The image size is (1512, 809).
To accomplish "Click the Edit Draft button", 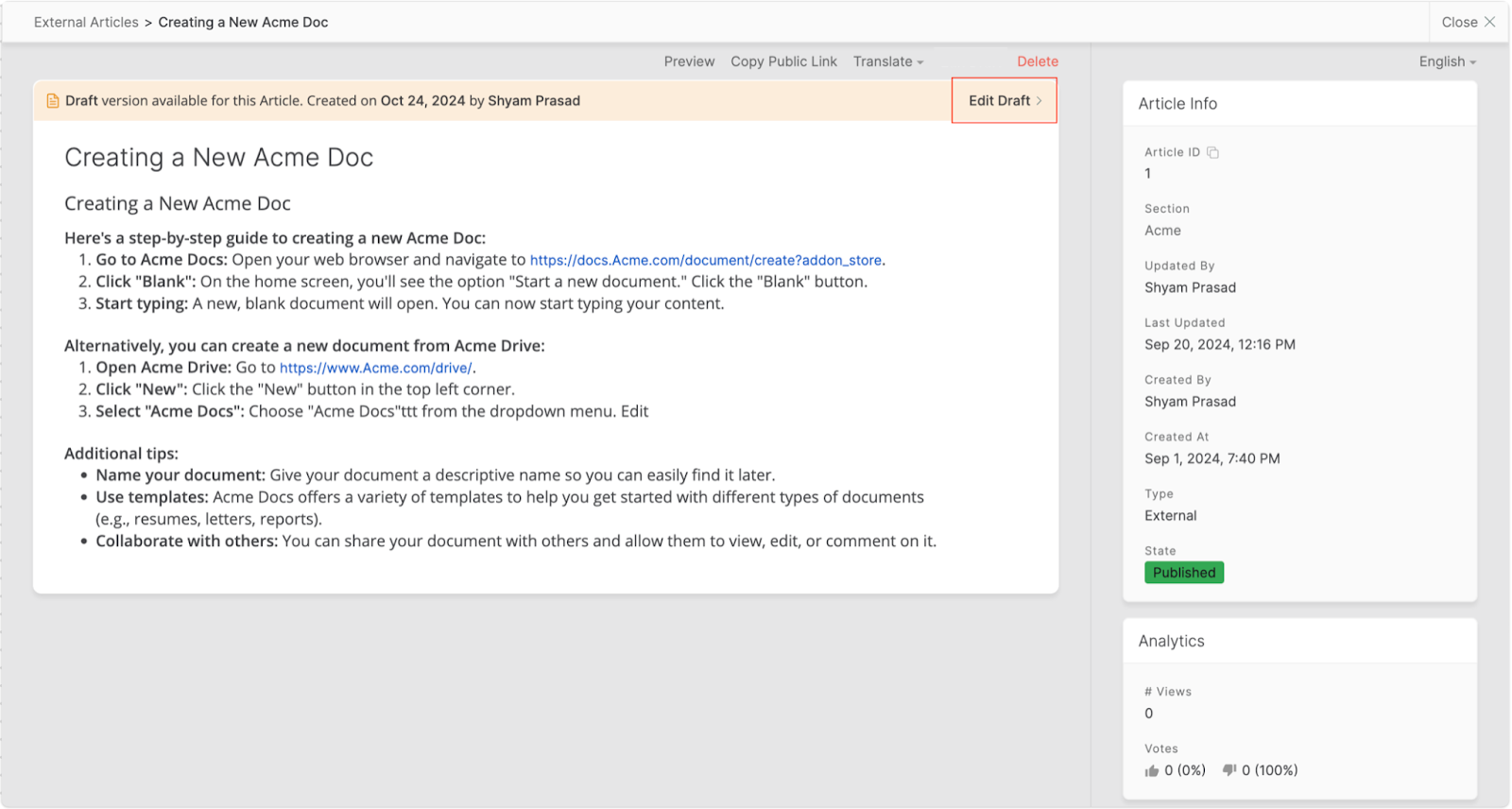I will coord(1005,100).
